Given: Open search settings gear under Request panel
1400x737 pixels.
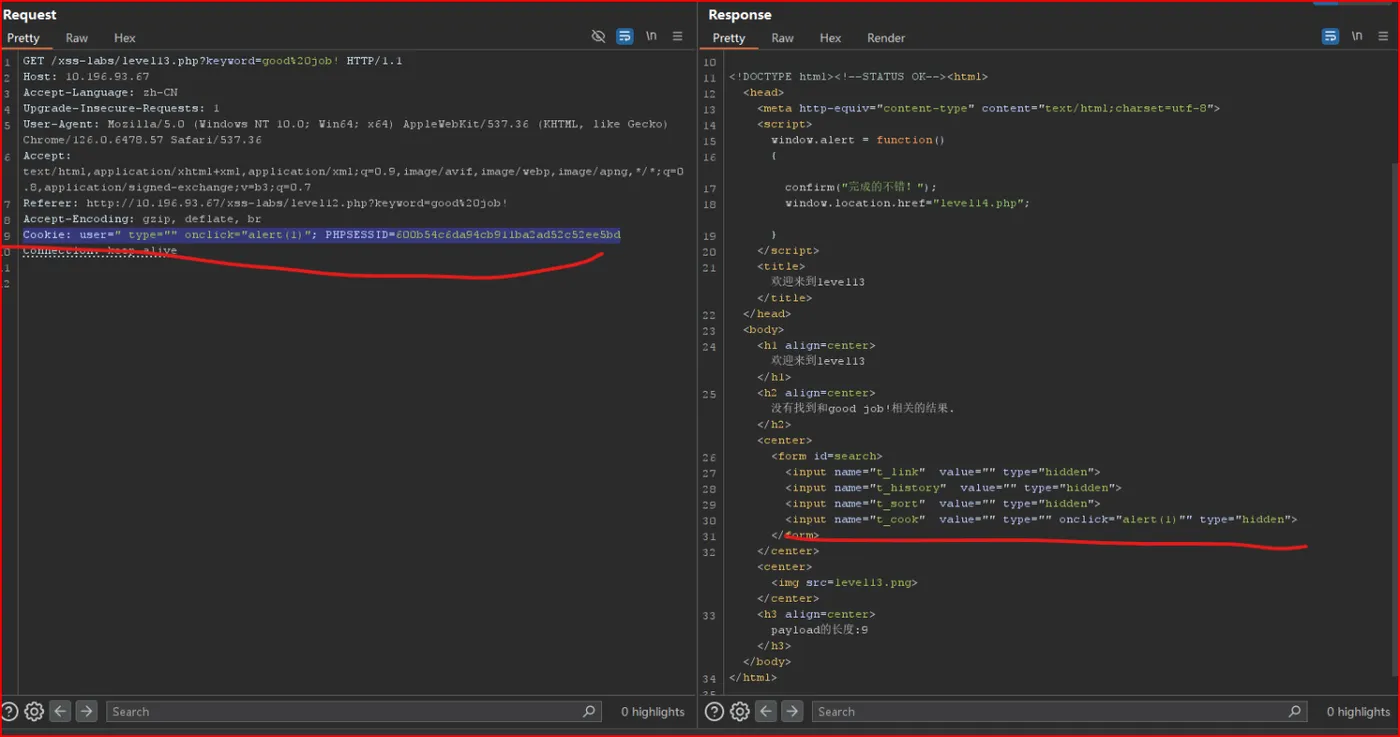Looking at the screenshot, I should click(34, 711).
